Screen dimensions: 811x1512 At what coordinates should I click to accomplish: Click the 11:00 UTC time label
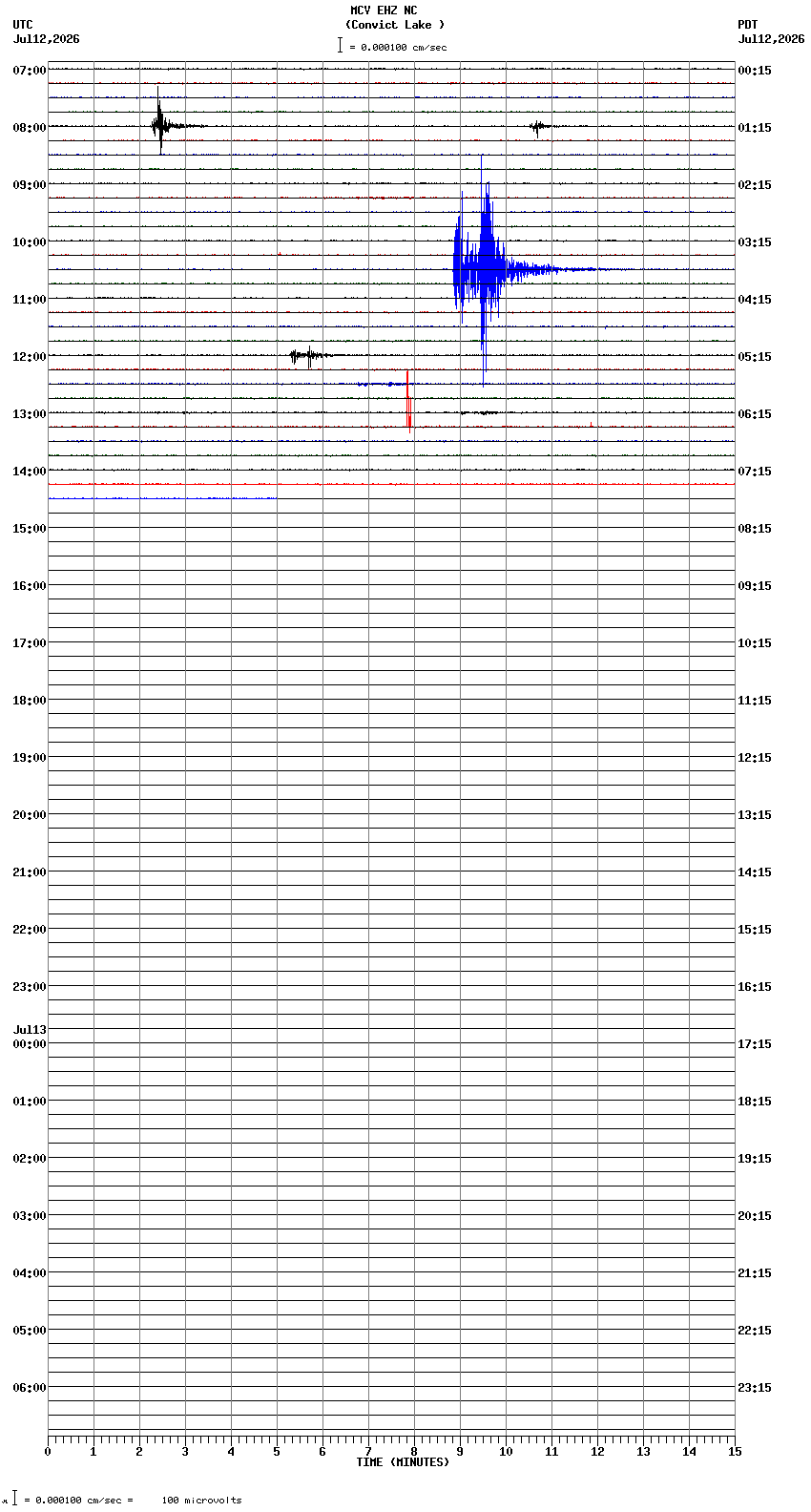(30, 300)
